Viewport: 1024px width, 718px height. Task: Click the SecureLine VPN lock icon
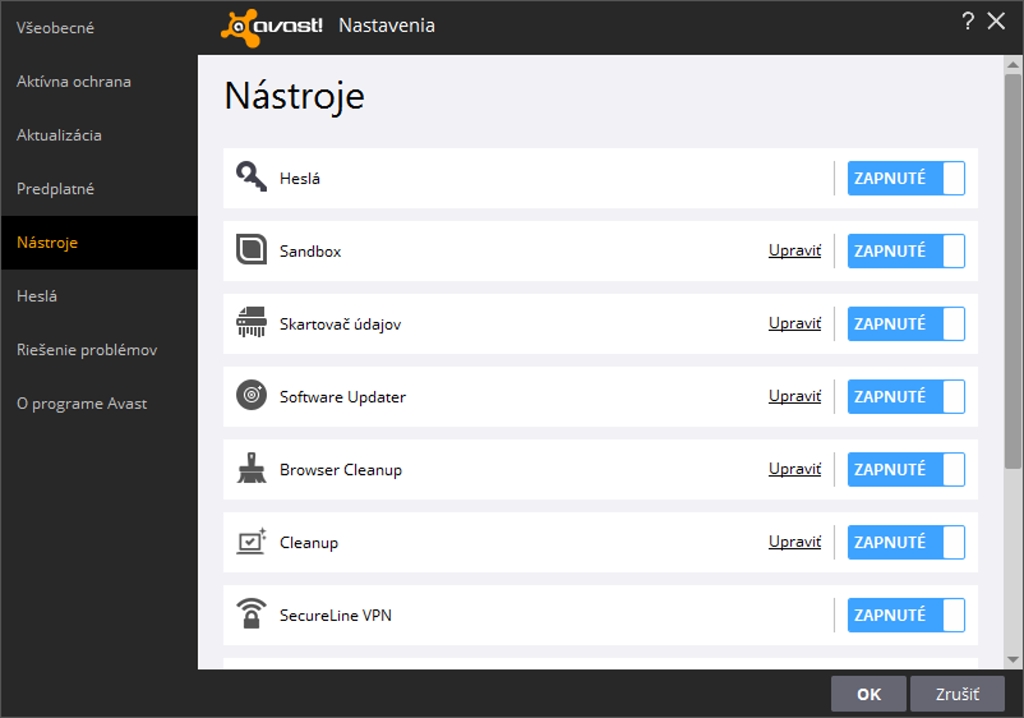(251, 614)
